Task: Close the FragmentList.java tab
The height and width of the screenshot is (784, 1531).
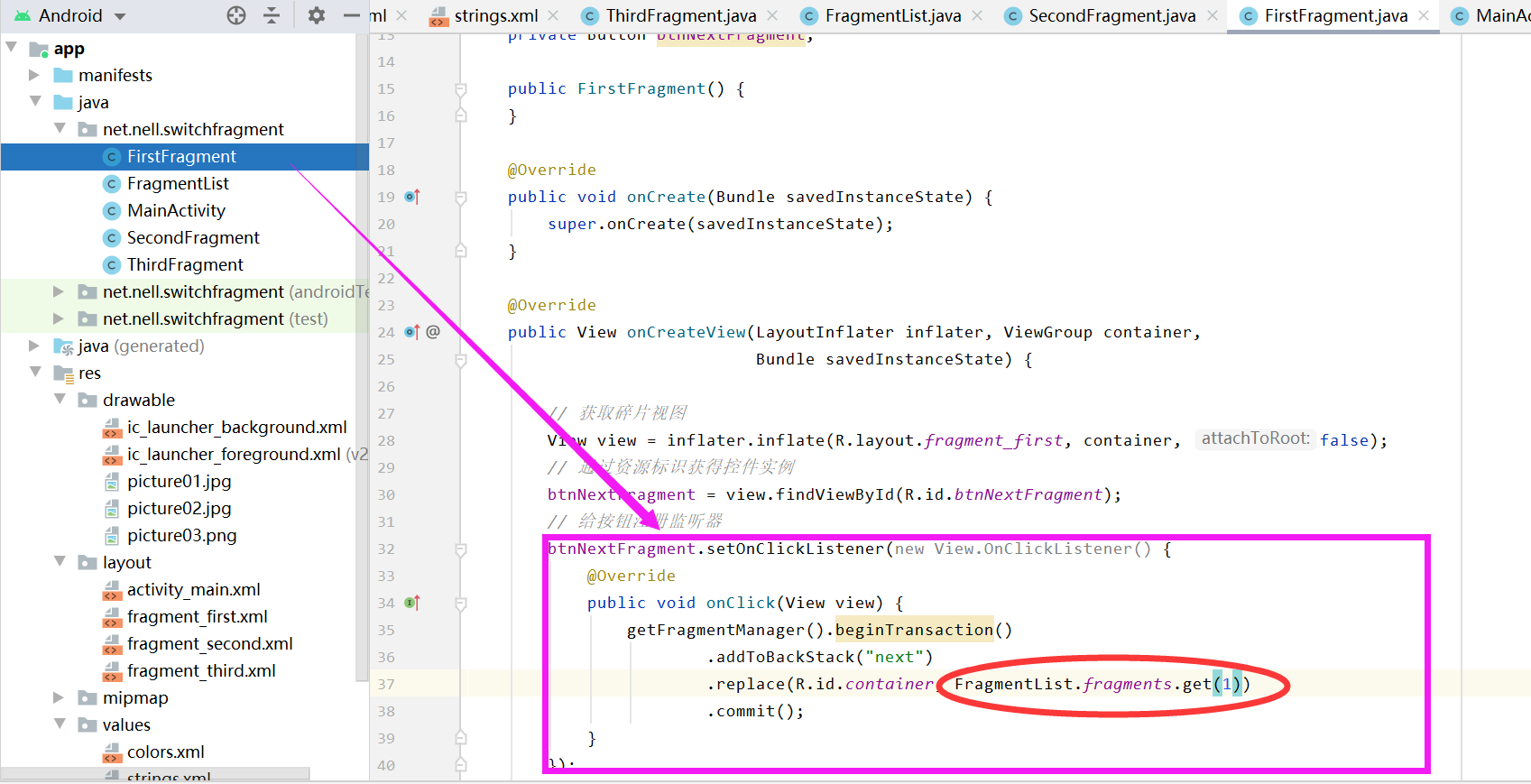Action: pyautogui.click(x=977, y=15)
